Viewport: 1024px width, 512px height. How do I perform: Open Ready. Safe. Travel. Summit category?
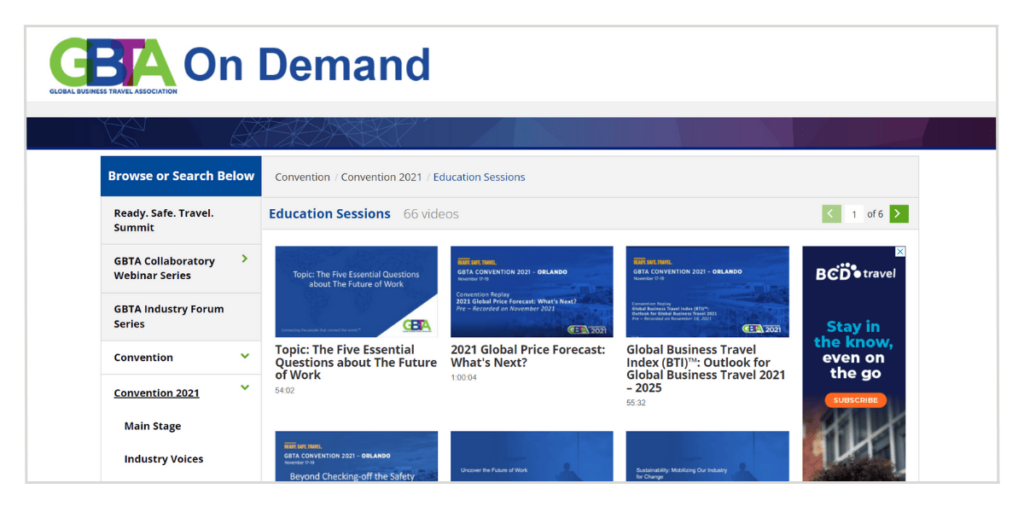pos(163,220)
